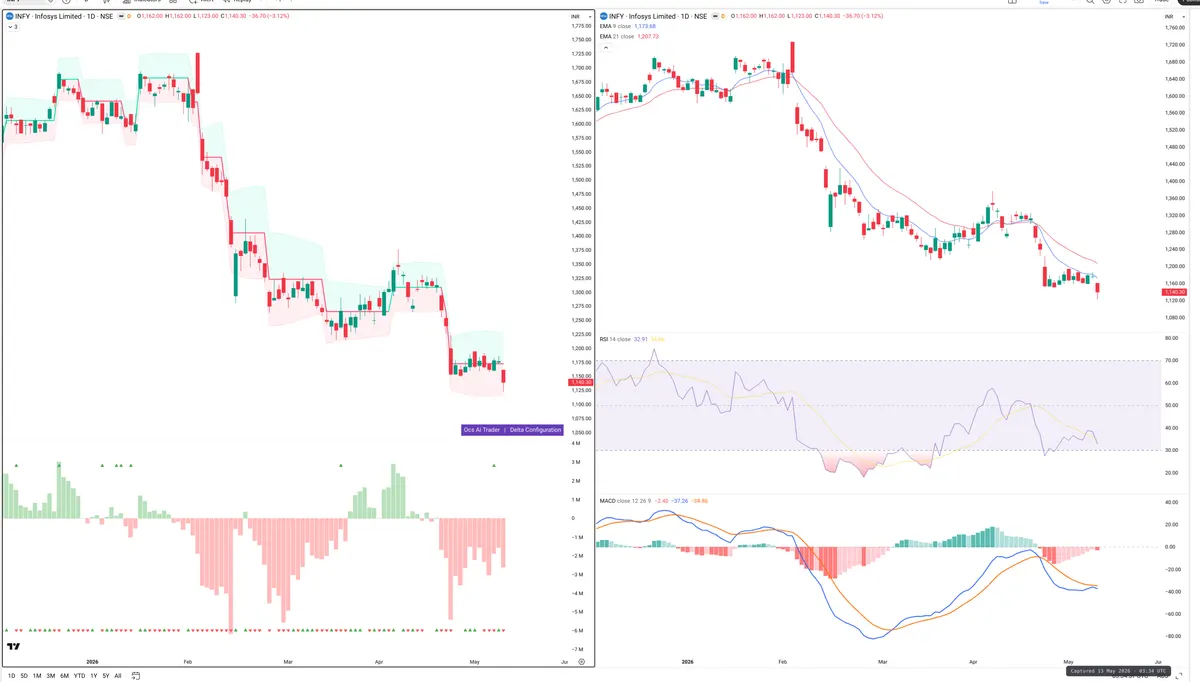Select the 5D time range

24,676
